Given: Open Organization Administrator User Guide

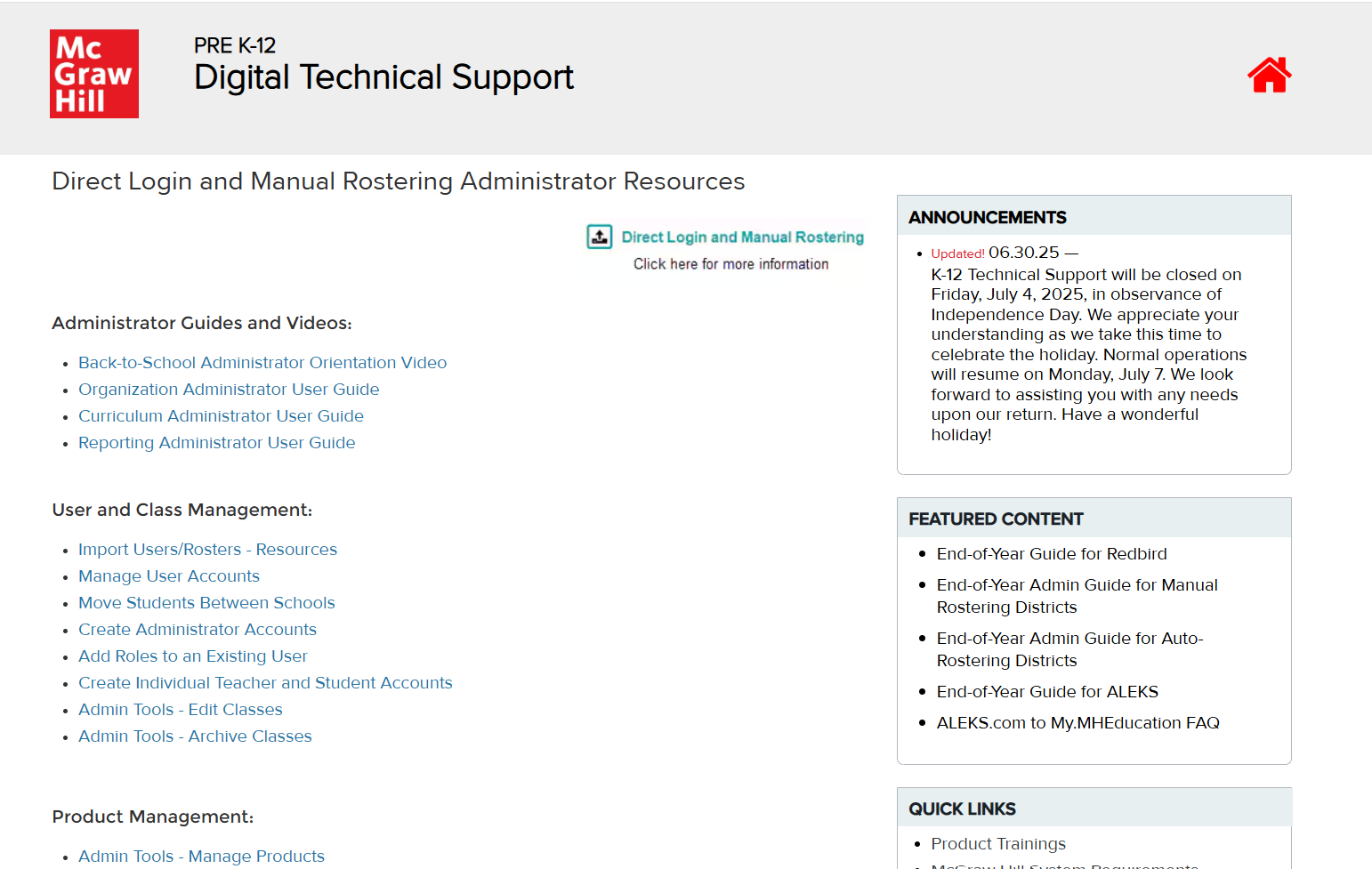Looking at the screenshot, I should [x=229, y=390].
